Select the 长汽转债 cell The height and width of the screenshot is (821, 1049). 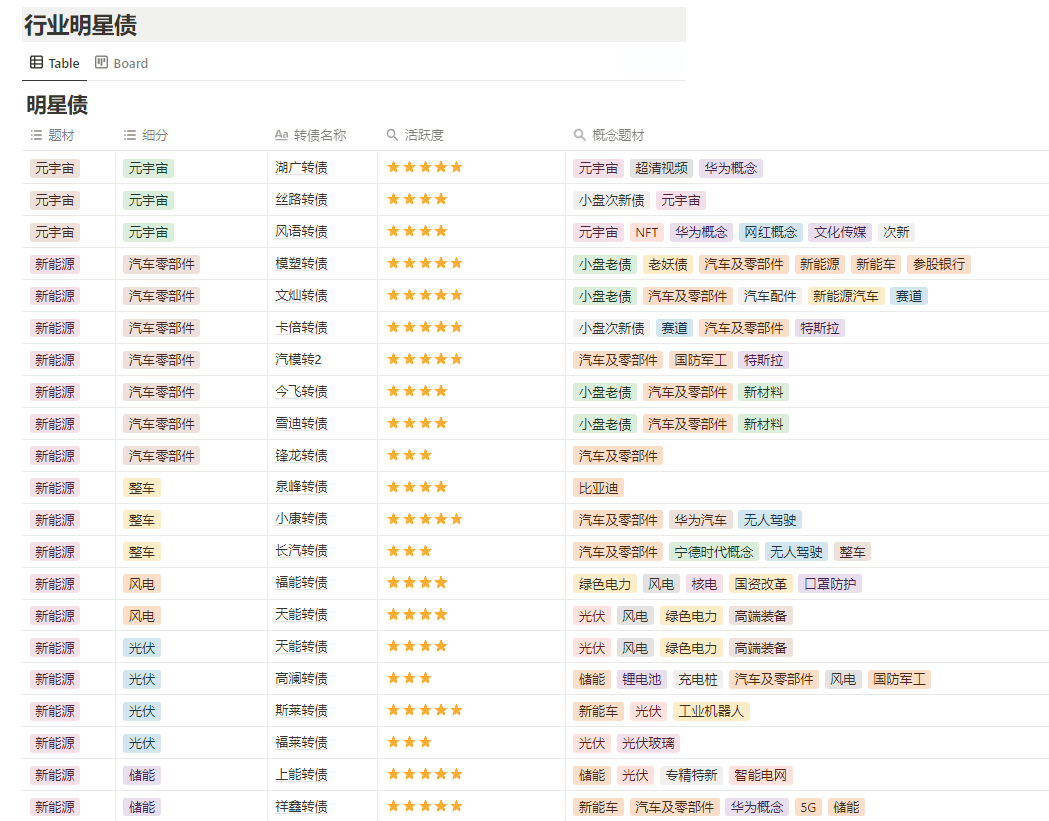[x=323, y=551]
